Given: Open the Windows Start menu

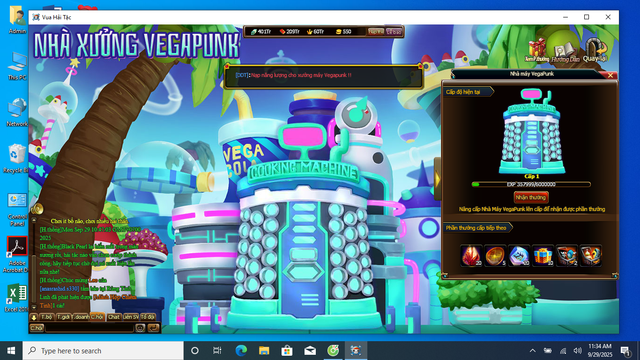Looking at the screenshot, I should pyautogui.click(x=11, y=351).
